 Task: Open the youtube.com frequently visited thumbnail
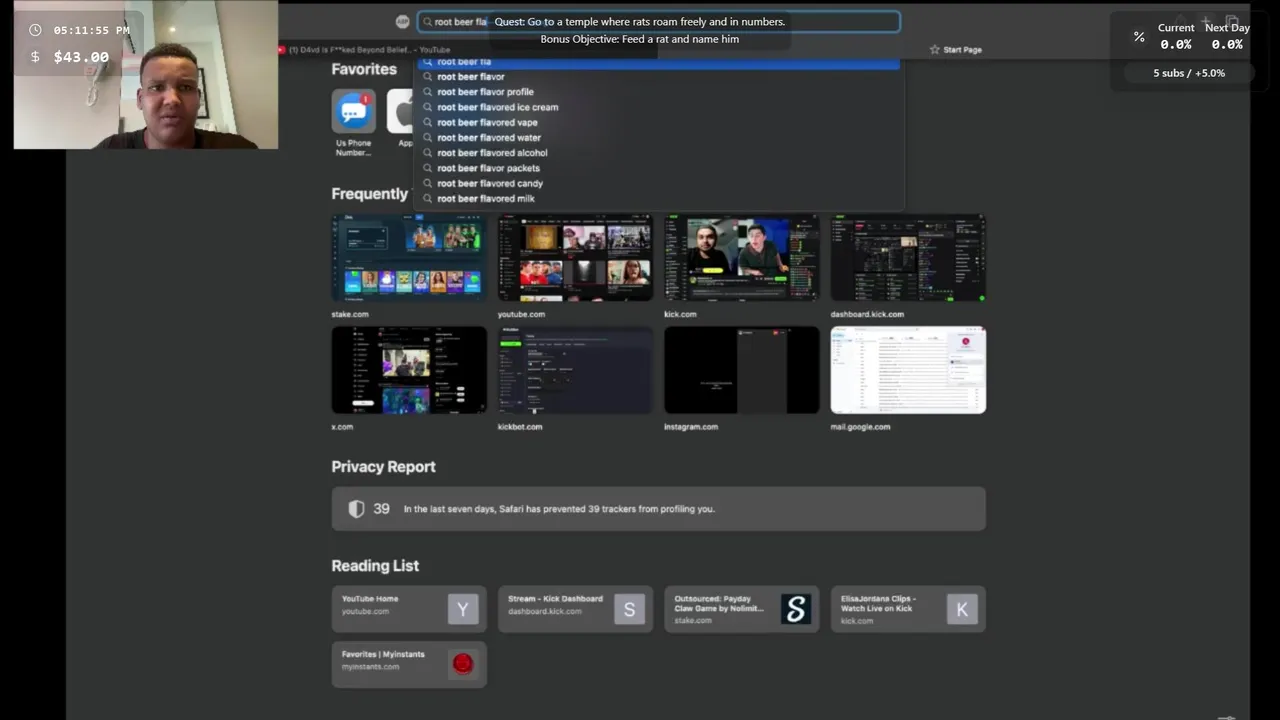tap(575, 257)
